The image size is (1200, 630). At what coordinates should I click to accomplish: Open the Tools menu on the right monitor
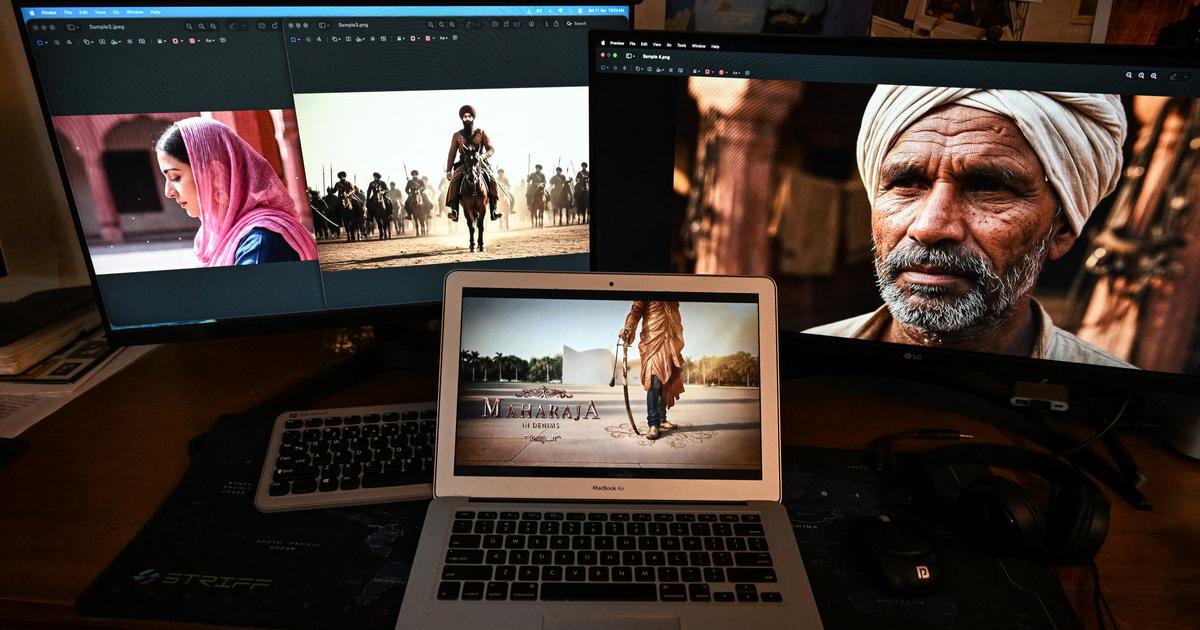[680, 45]
